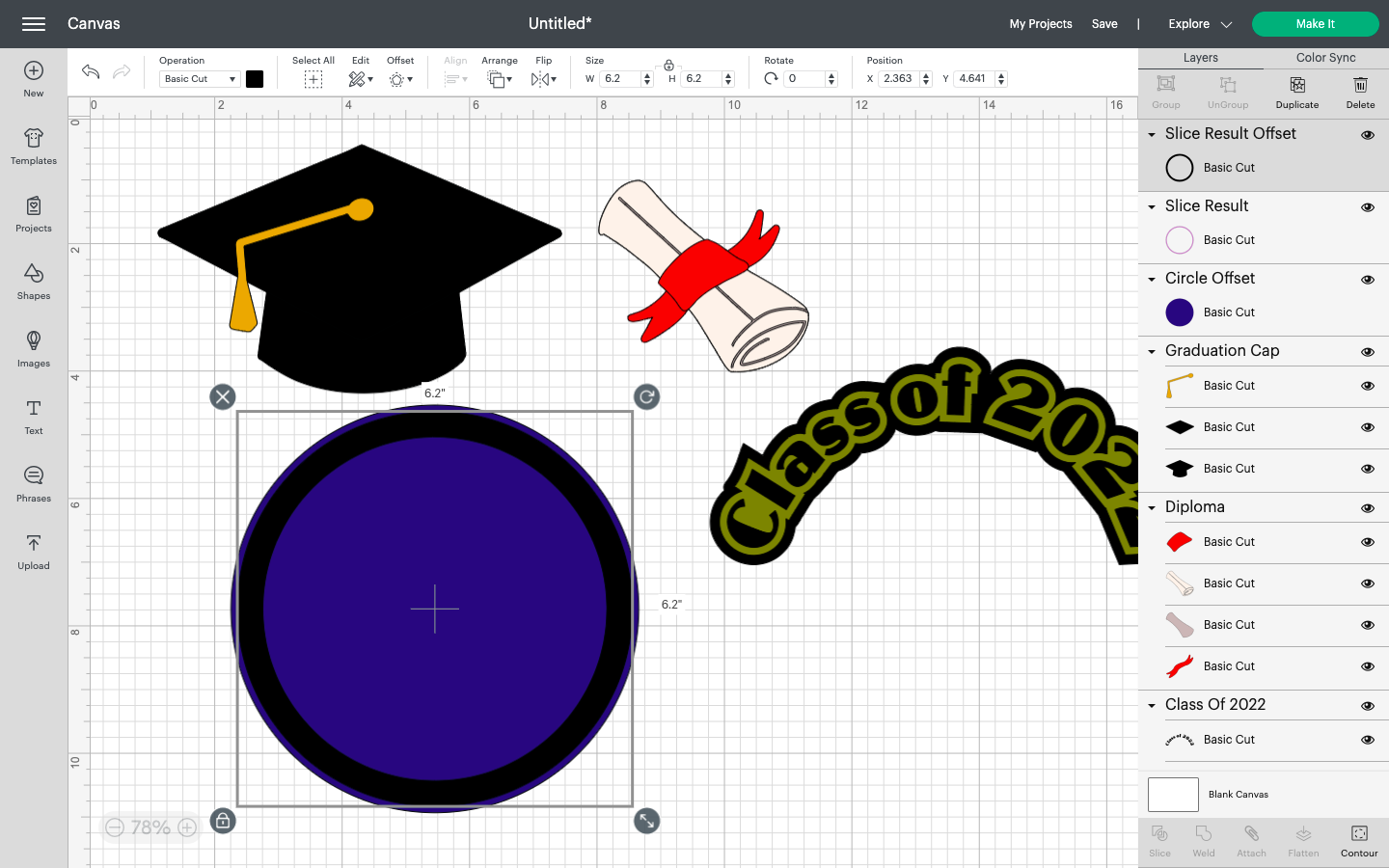Click the Width size input field
This screenshot has height=868, width=1389.
click(x=619, y=79)
